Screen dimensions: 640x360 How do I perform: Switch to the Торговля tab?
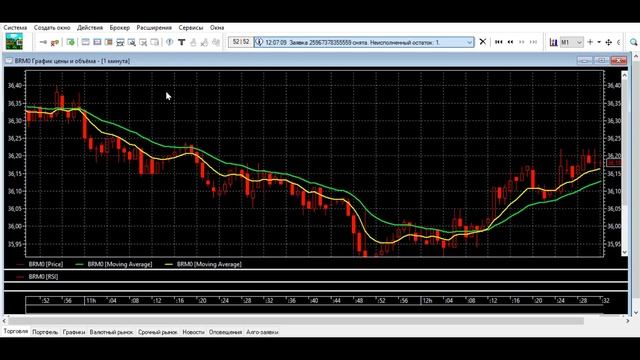(16, 331)
